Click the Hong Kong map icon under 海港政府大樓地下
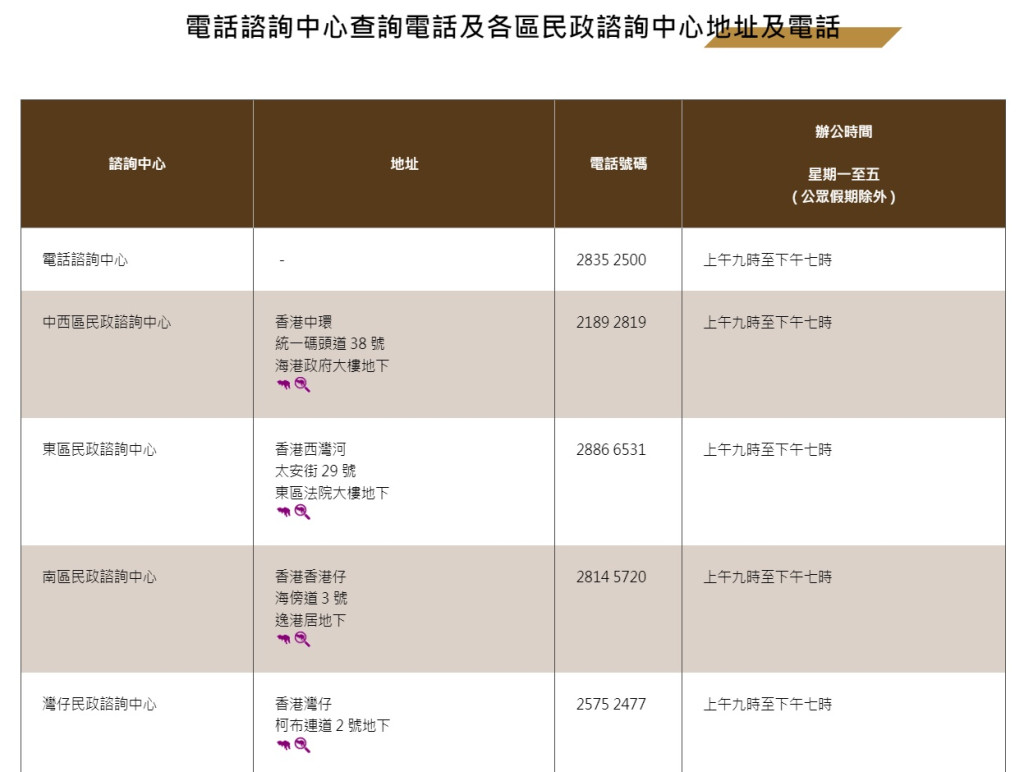This screenshot has width=1024, height=772. tap(283, 386)
